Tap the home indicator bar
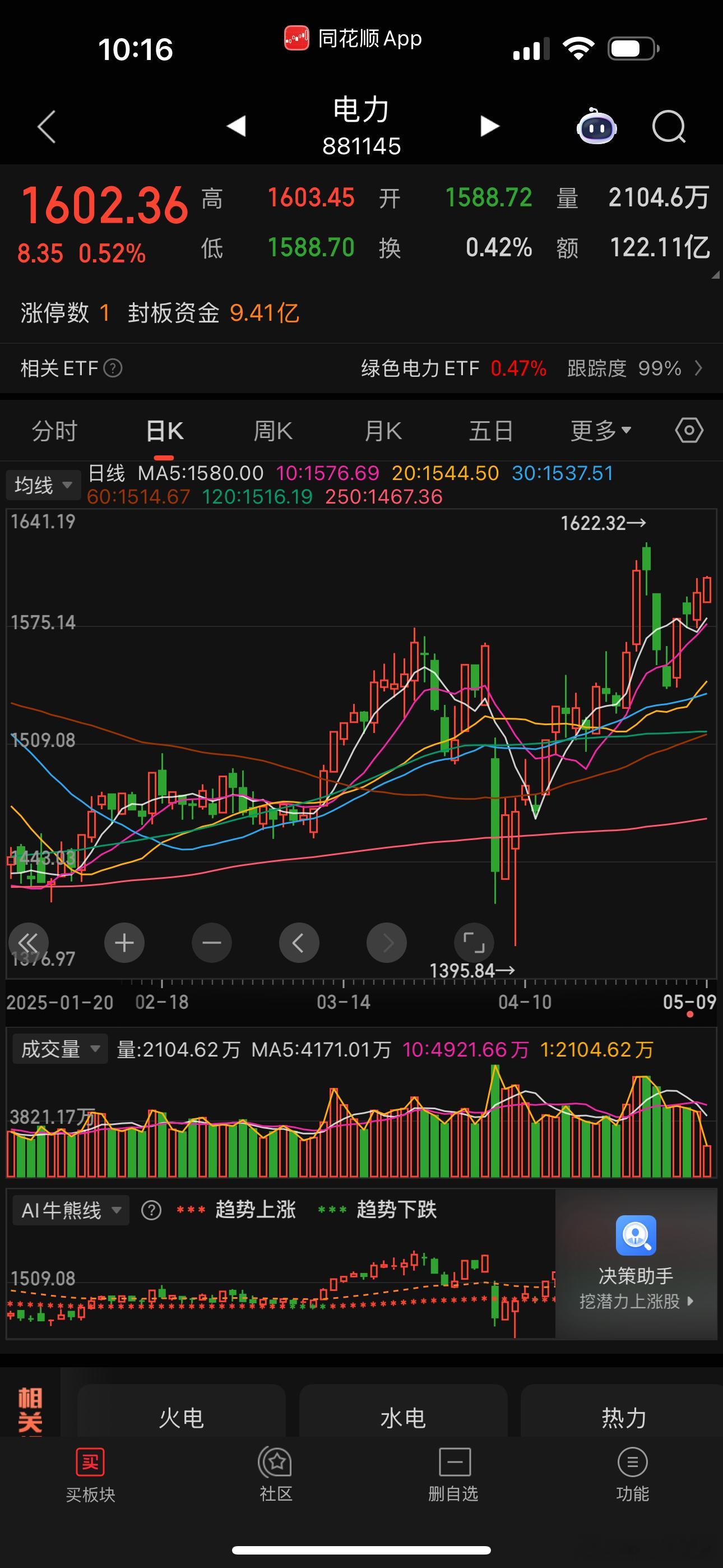 pyautogui.click(x=361, y=1551)
